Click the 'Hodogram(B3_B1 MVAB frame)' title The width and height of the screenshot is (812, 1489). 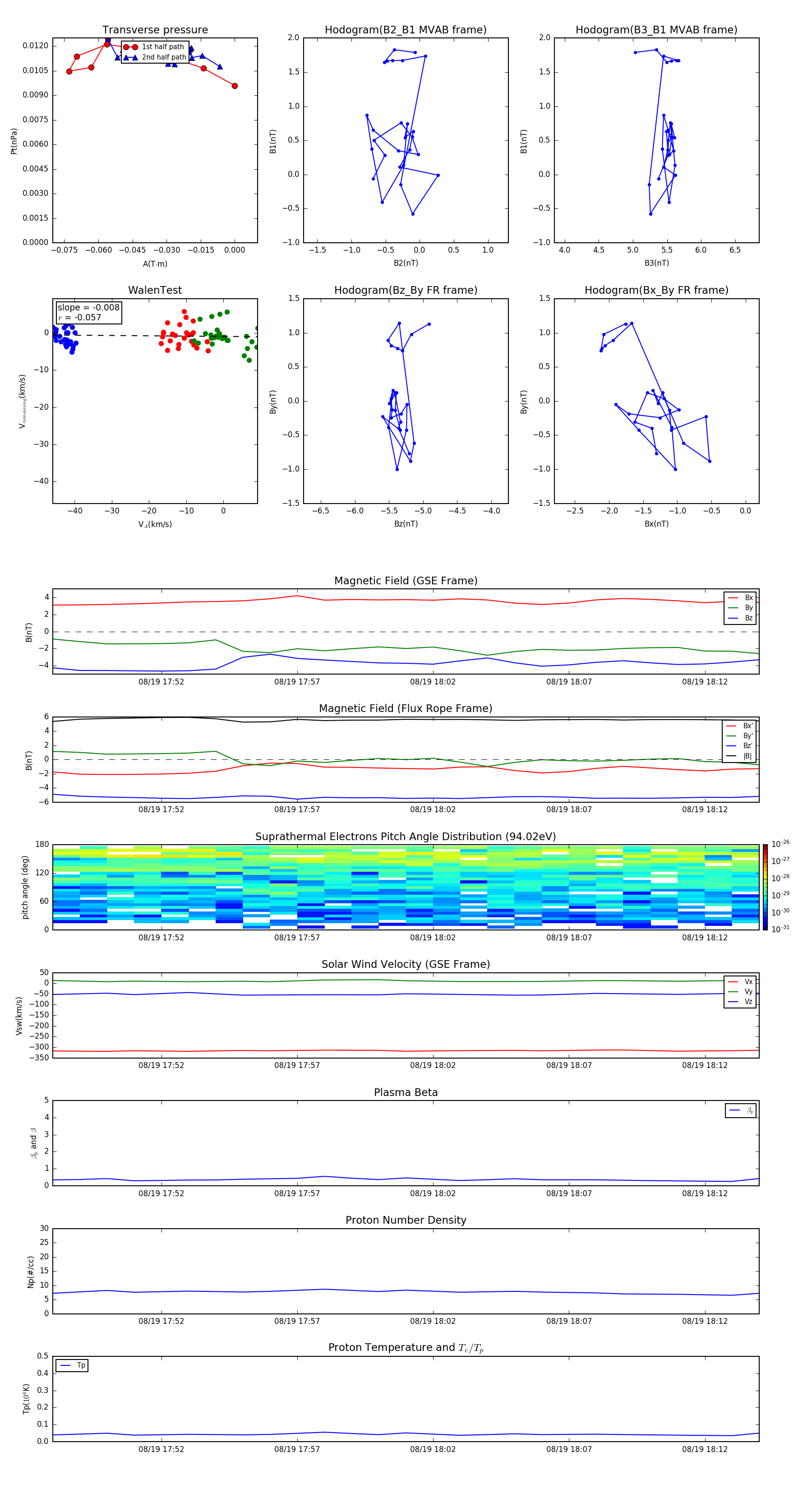[656, 29]
